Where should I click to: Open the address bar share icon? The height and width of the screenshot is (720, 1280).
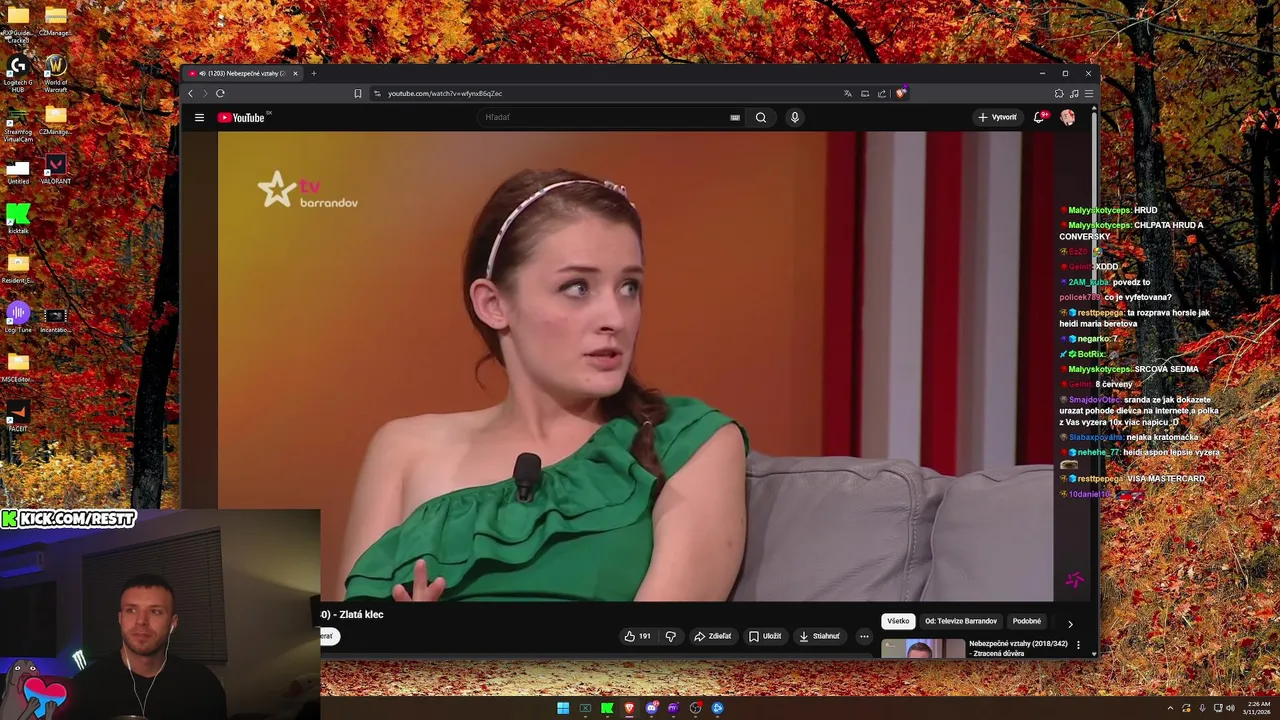click(x=882, y=93)
